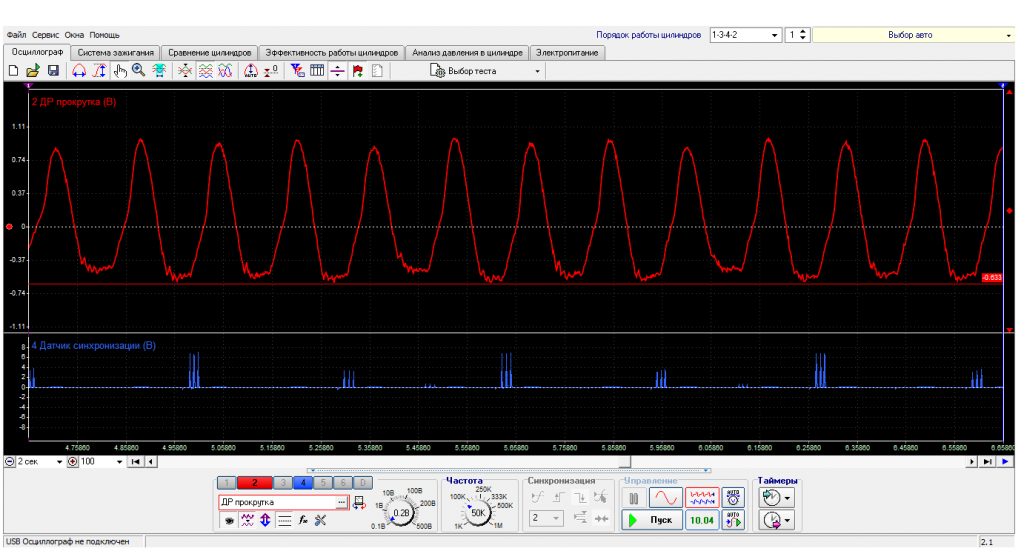Click the overlaid waveforms icon
Viewport: 1024px width, 551px height.
coord(225,71)
